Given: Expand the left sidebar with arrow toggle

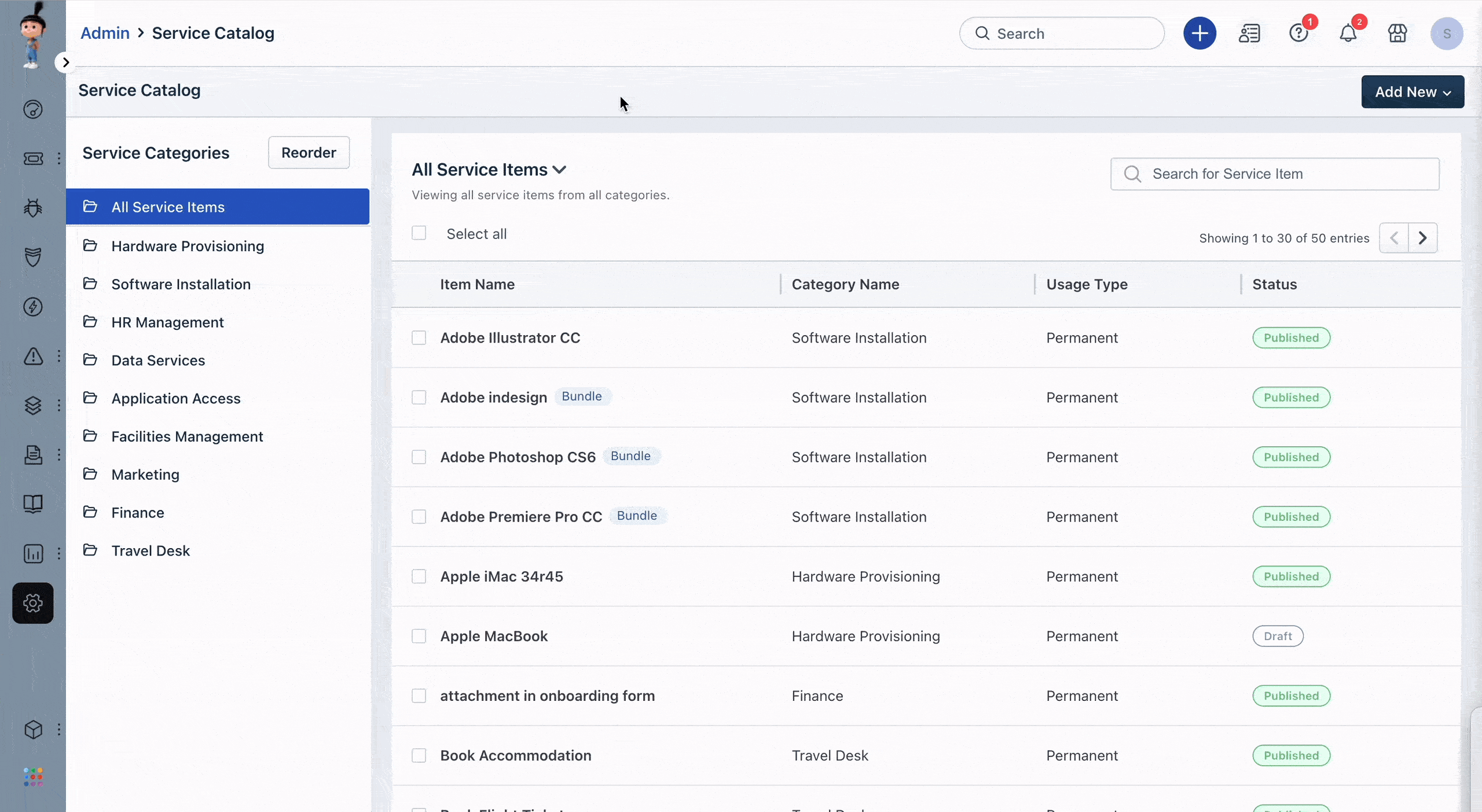Looking at the screenshot, I should [x=66, y=62].
